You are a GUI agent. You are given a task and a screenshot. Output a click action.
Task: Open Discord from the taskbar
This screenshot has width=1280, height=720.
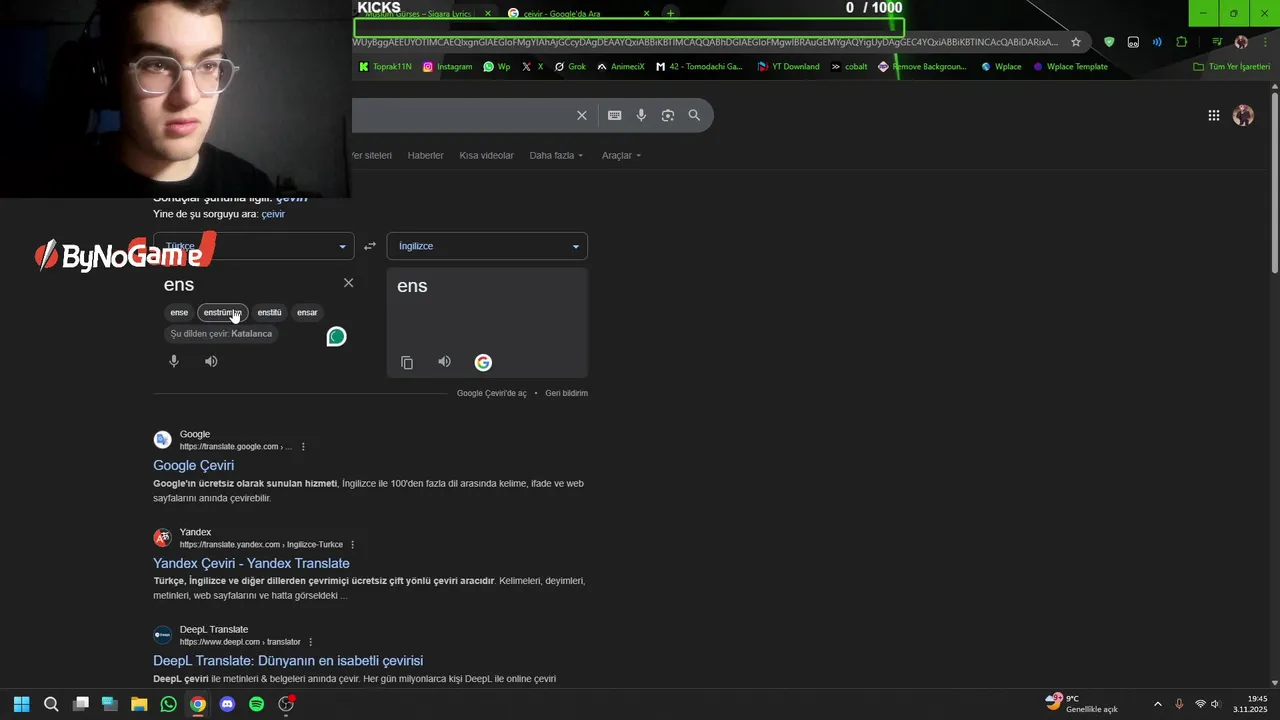(227, 704)
